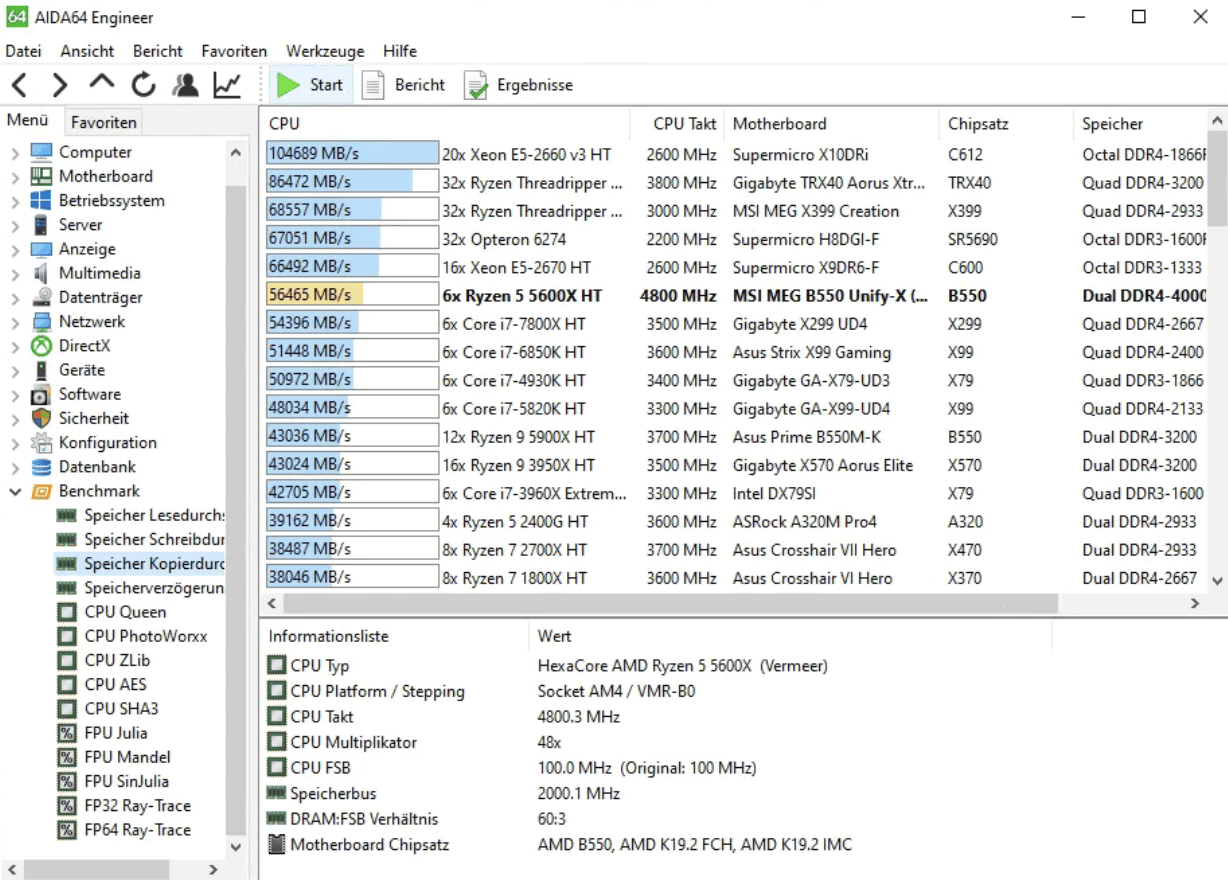This screenshot has width=1228, height=880.
Task: Click the Back navigation arrow
Action: (19, 85)
